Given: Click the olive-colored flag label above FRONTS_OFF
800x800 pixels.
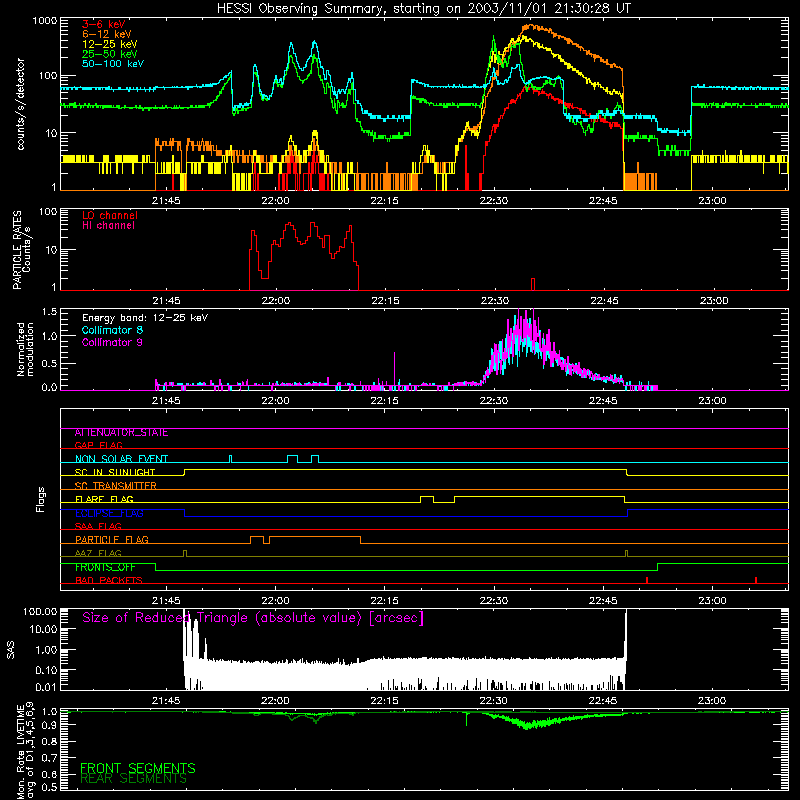Looking at the screenshot, I should pos(98,553).
